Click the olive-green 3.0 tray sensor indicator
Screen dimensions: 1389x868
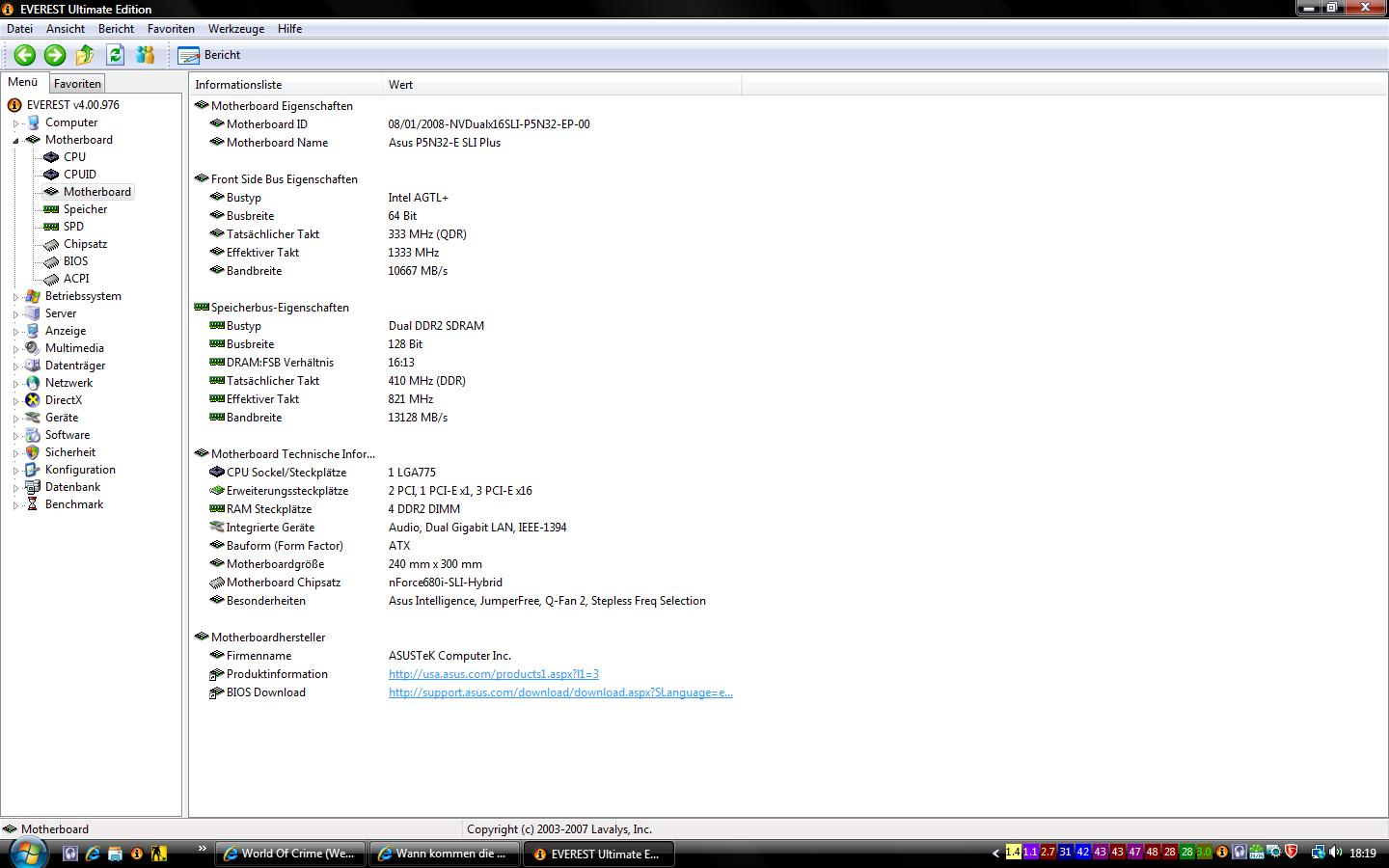(x=1204, y=853)
